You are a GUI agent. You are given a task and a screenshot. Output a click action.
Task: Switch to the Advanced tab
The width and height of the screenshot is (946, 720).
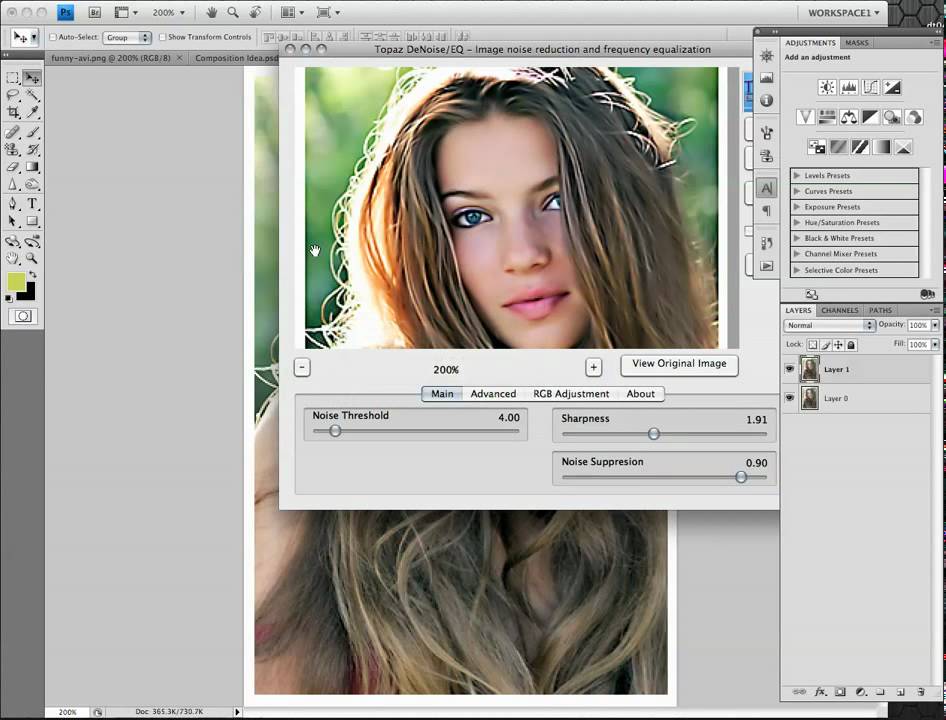[493, 394]
